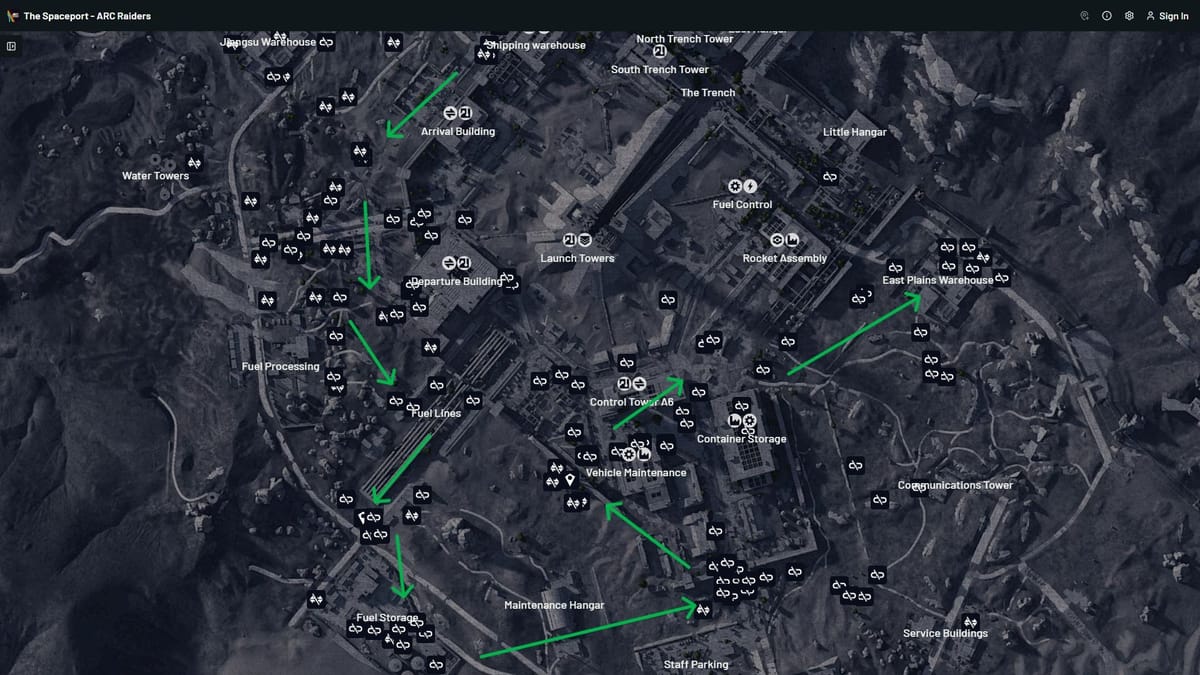
Task: Click the stacked layers icon above Launch Towers
Action: 585,240
